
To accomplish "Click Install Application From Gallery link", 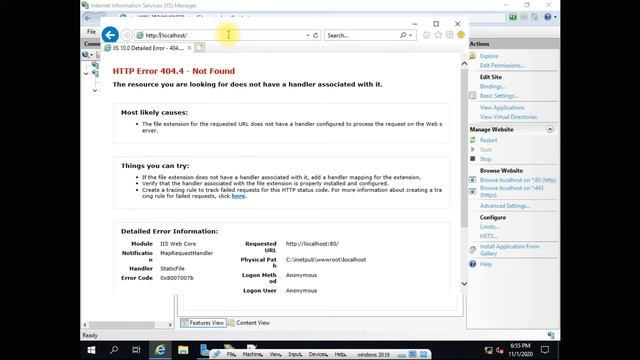I will (509, 250).
